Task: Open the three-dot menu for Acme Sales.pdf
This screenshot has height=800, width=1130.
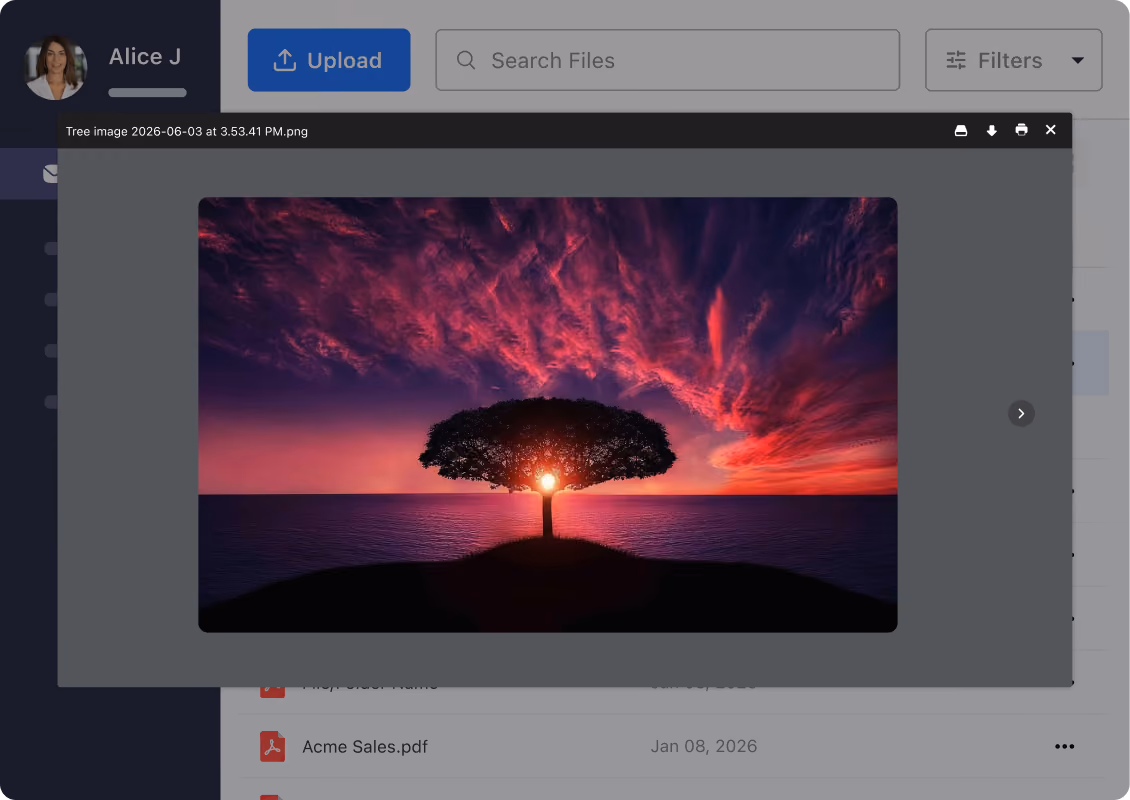Action: pyautogui.click(x=1064, y=747)
